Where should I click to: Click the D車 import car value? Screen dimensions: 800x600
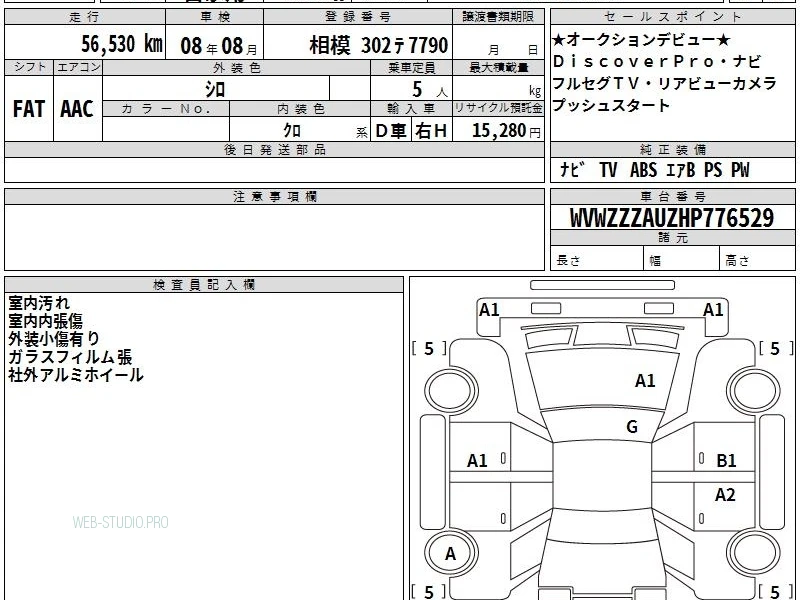[x=391, y=131]
